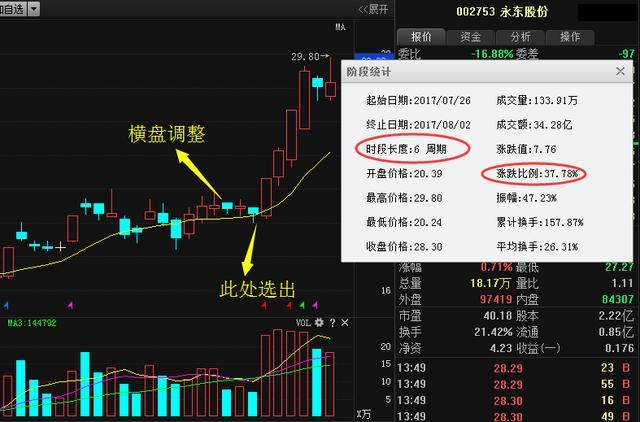Click 起始日期:2017/07/26 in the dialog
Screen dimensions: 640x422
pyautogui.click(x=418, y=100)
